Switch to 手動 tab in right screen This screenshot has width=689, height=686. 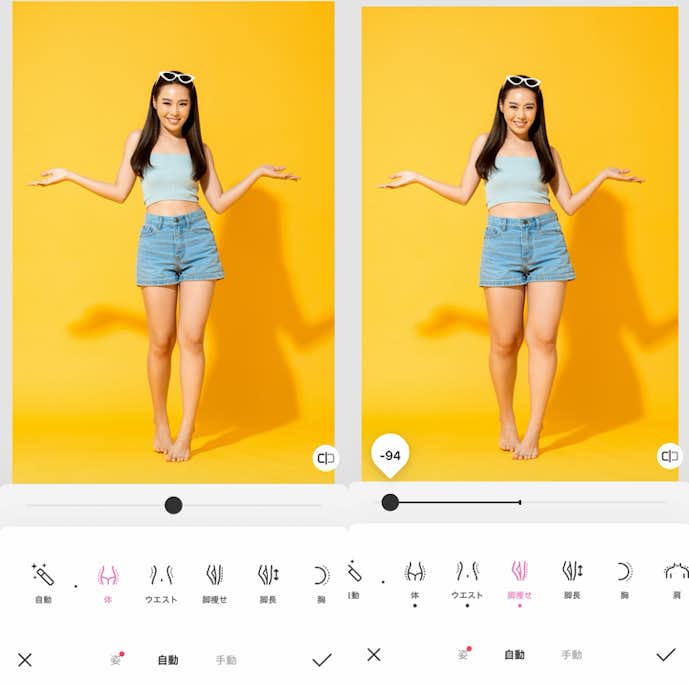pyautogui.click(x=572, y=655)
